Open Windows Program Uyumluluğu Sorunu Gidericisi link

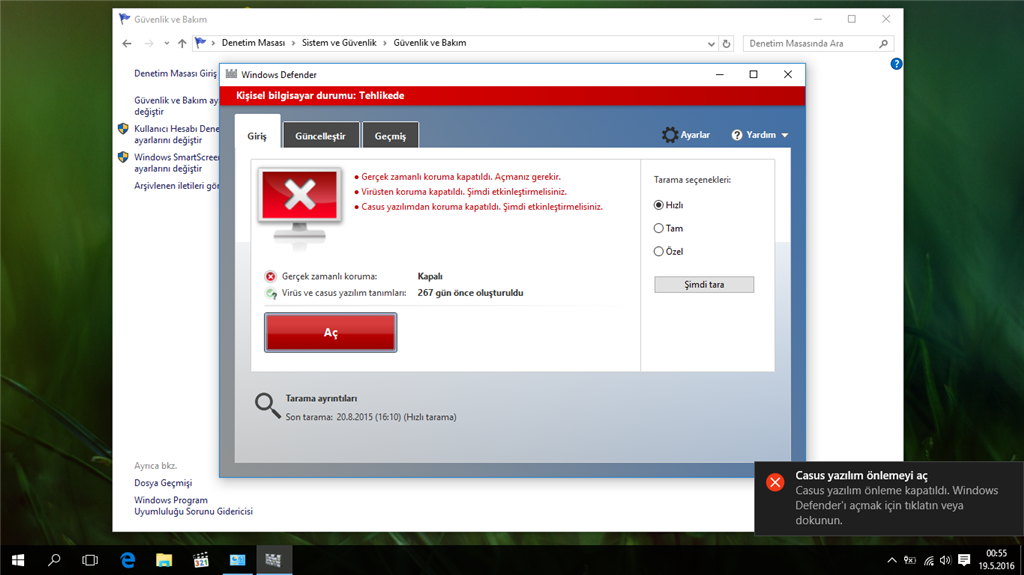coord(193,506)
